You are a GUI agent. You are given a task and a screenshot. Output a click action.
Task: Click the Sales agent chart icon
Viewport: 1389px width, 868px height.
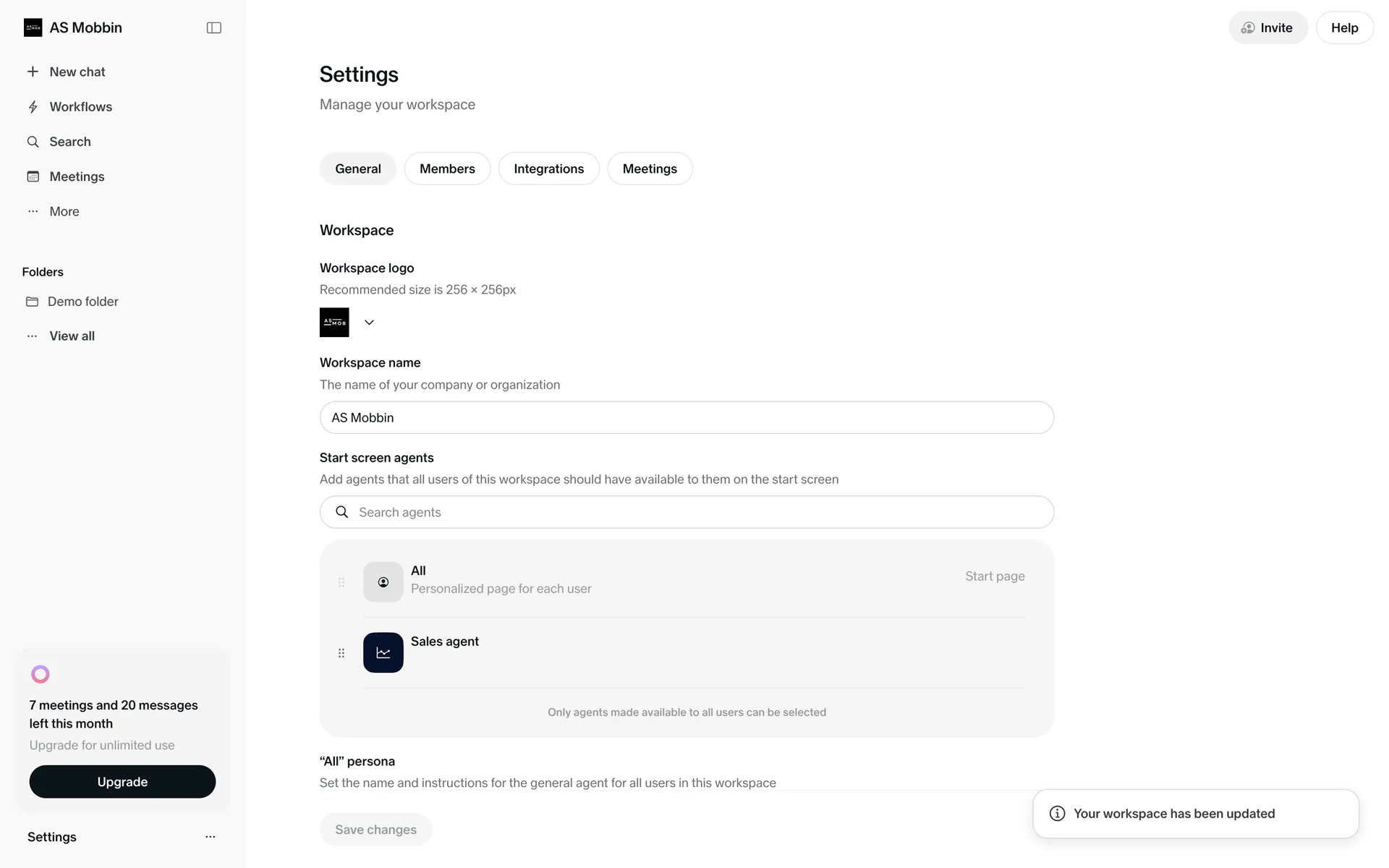pyautogui.click(x=383, y=652)
